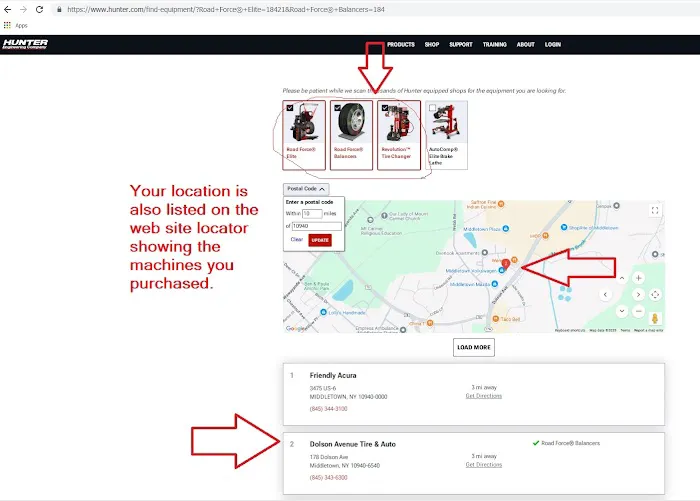Viewport: 700px width, 501px height.
Task: Click the Middletown Mazda map marker
Action: pyautogui.click(x=494, y=284)
